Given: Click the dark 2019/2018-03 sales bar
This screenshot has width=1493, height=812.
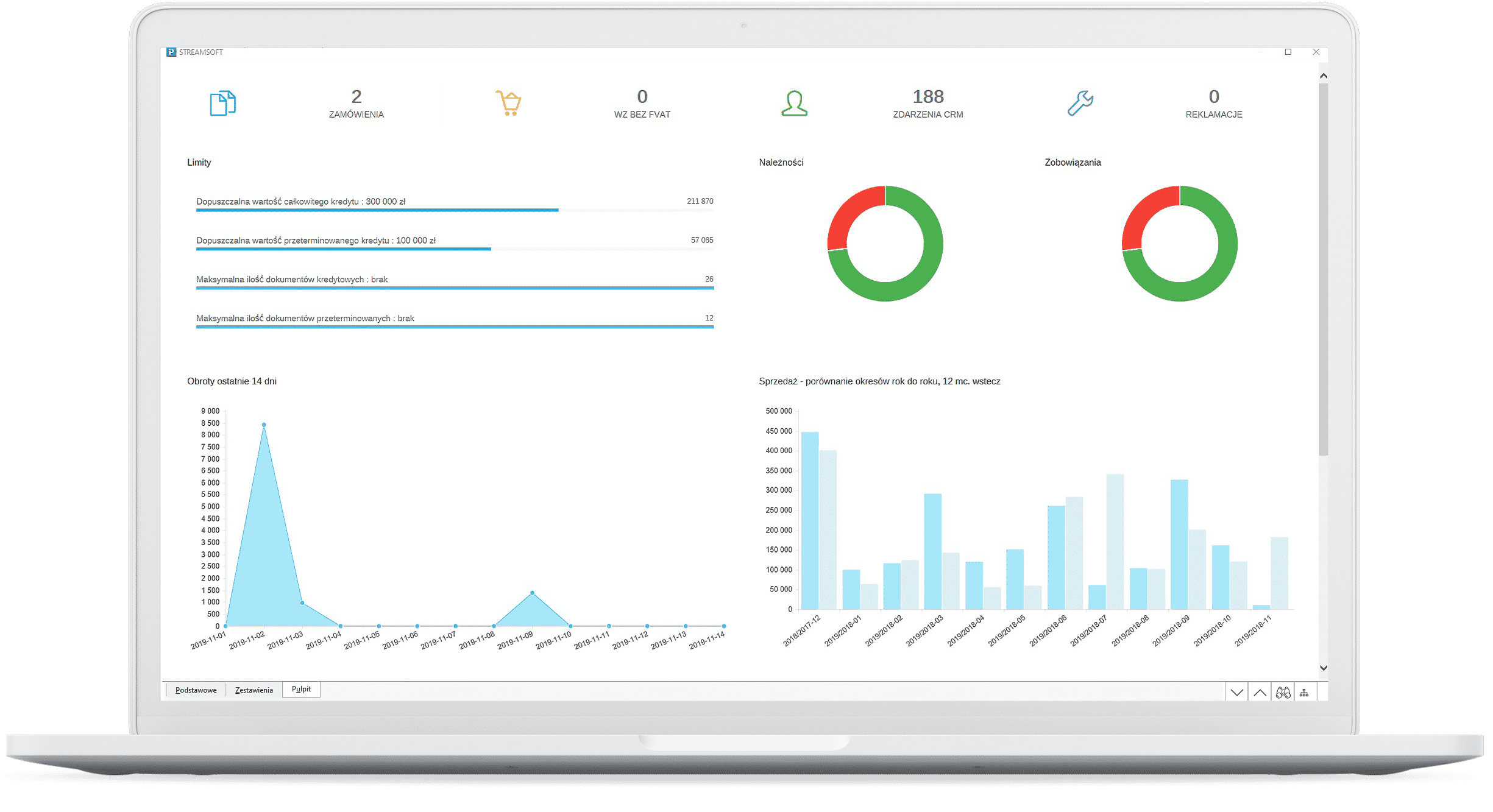Looking at the screenshot, I should (933, 551).
